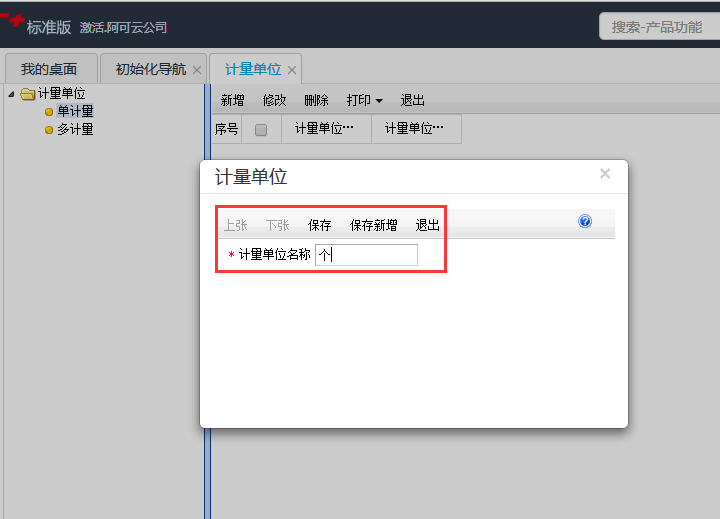Select 多计量 in the tree
720x519 pixels.
(x=75, y=129)
